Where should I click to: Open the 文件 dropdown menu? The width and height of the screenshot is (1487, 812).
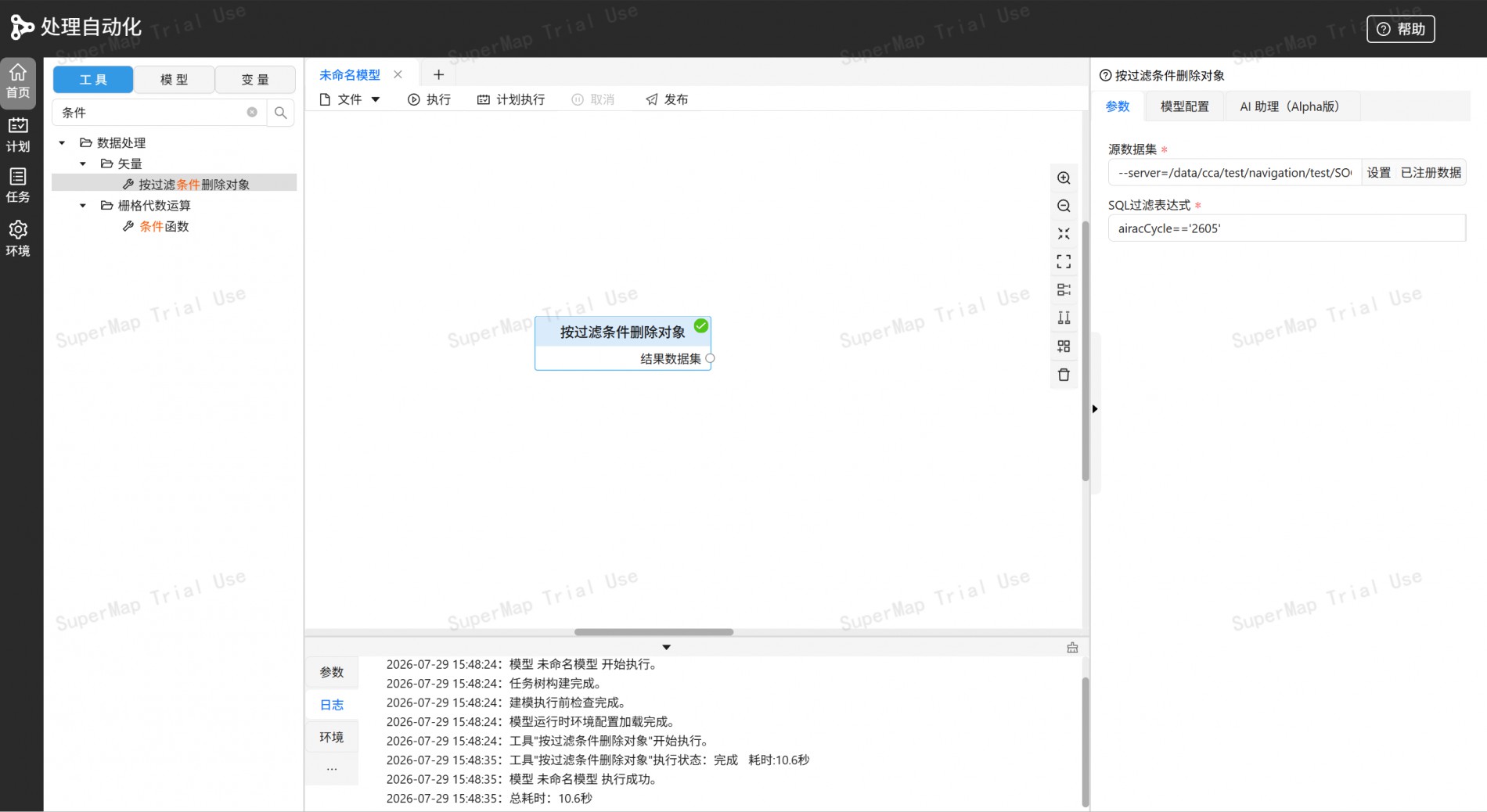click(x=350, y=99)
